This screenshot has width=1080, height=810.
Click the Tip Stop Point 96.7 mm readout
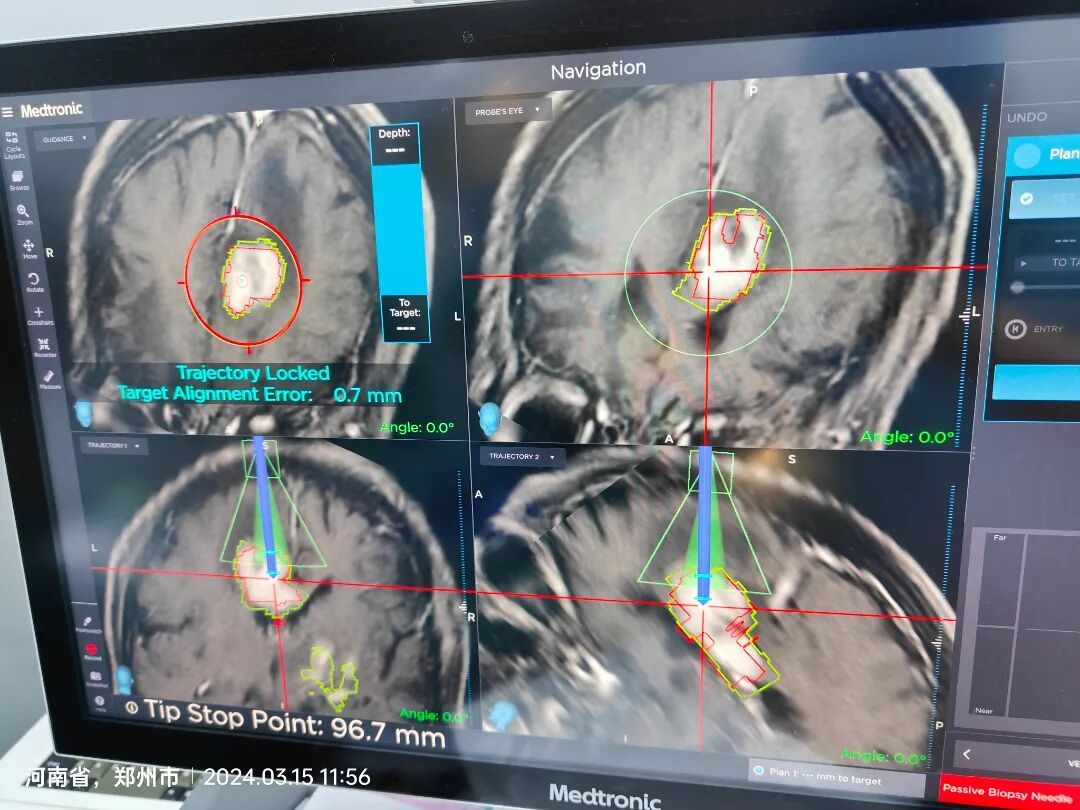pyautogui.click(x=294, y=723)
